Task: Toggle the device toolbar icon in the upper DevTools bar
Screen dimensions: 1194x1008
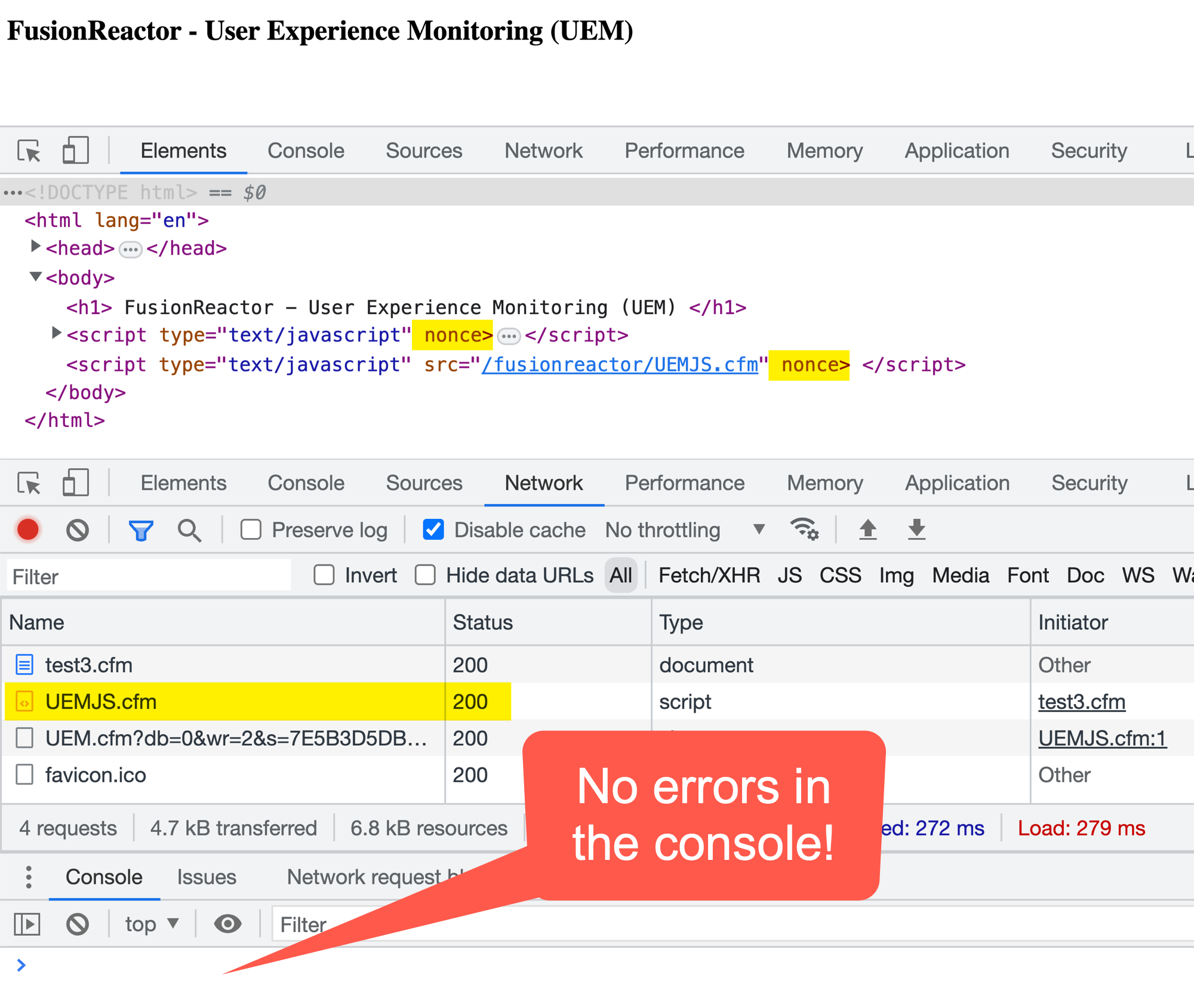Action: tap(76, 150)
